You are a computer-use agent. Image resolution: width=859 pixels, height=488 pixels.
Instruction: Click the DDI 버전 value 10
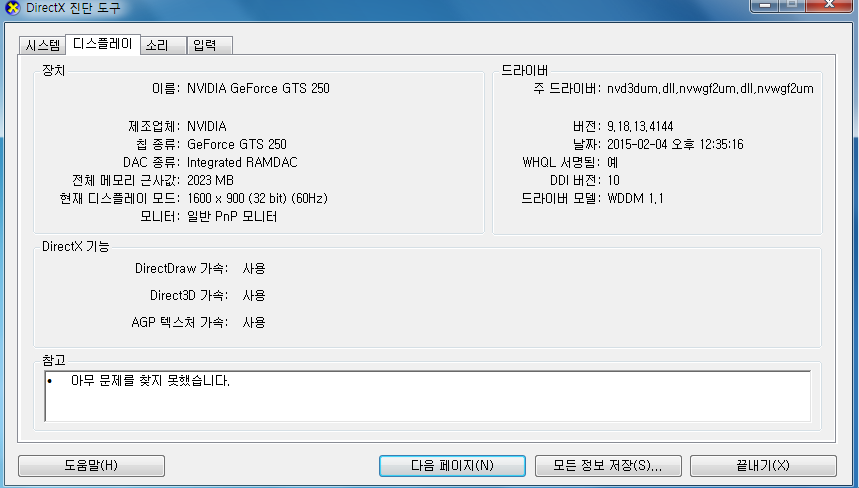pos(613,181)
